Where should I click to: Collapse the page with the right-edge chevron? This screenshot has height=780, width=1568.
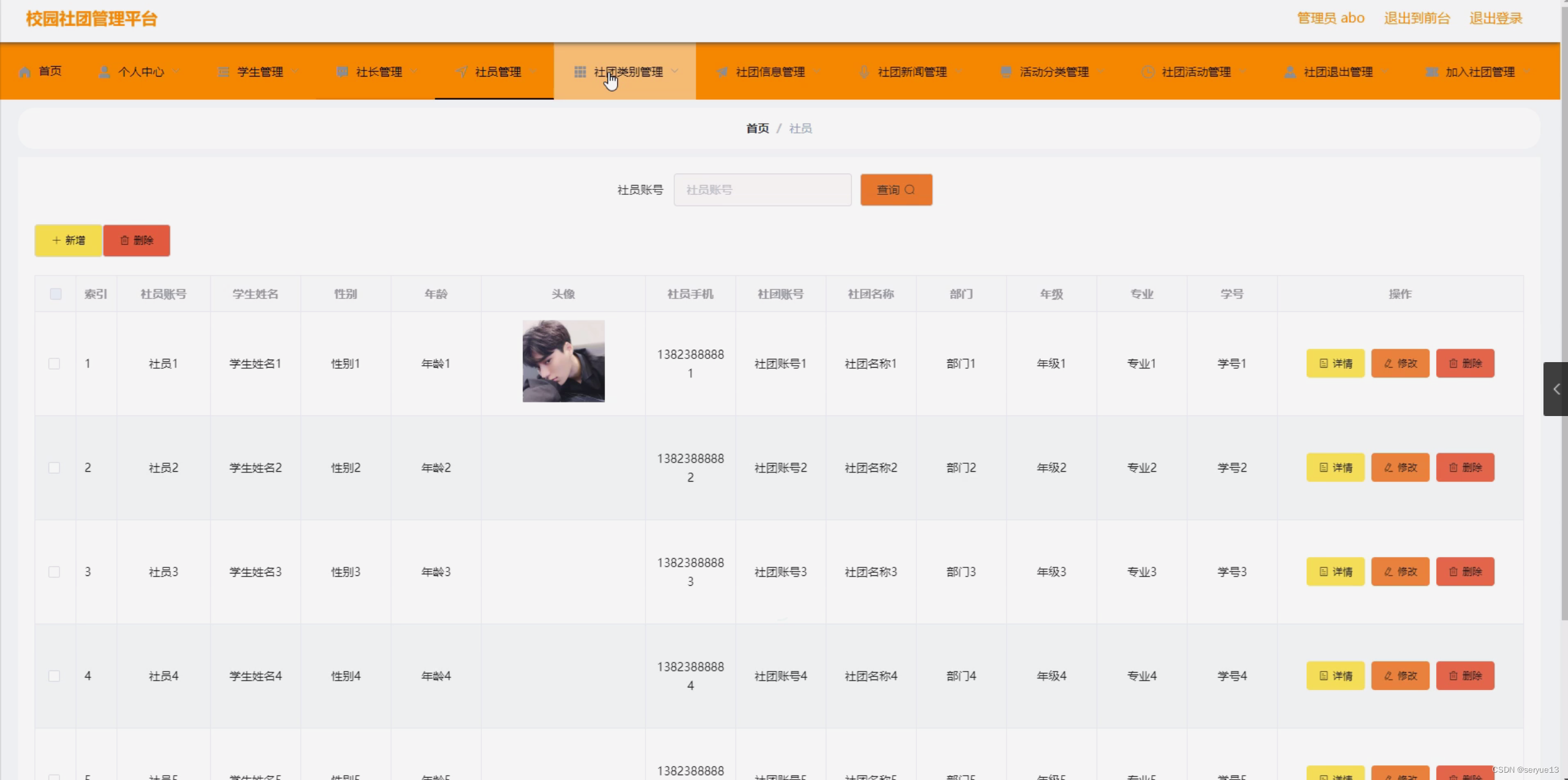point(1556,388)
